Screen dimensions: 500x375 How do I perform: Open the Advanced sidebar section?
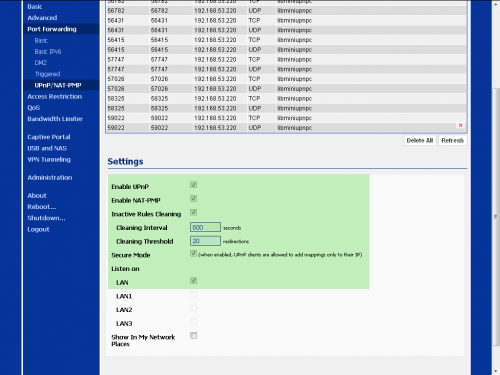coord(42,18)
